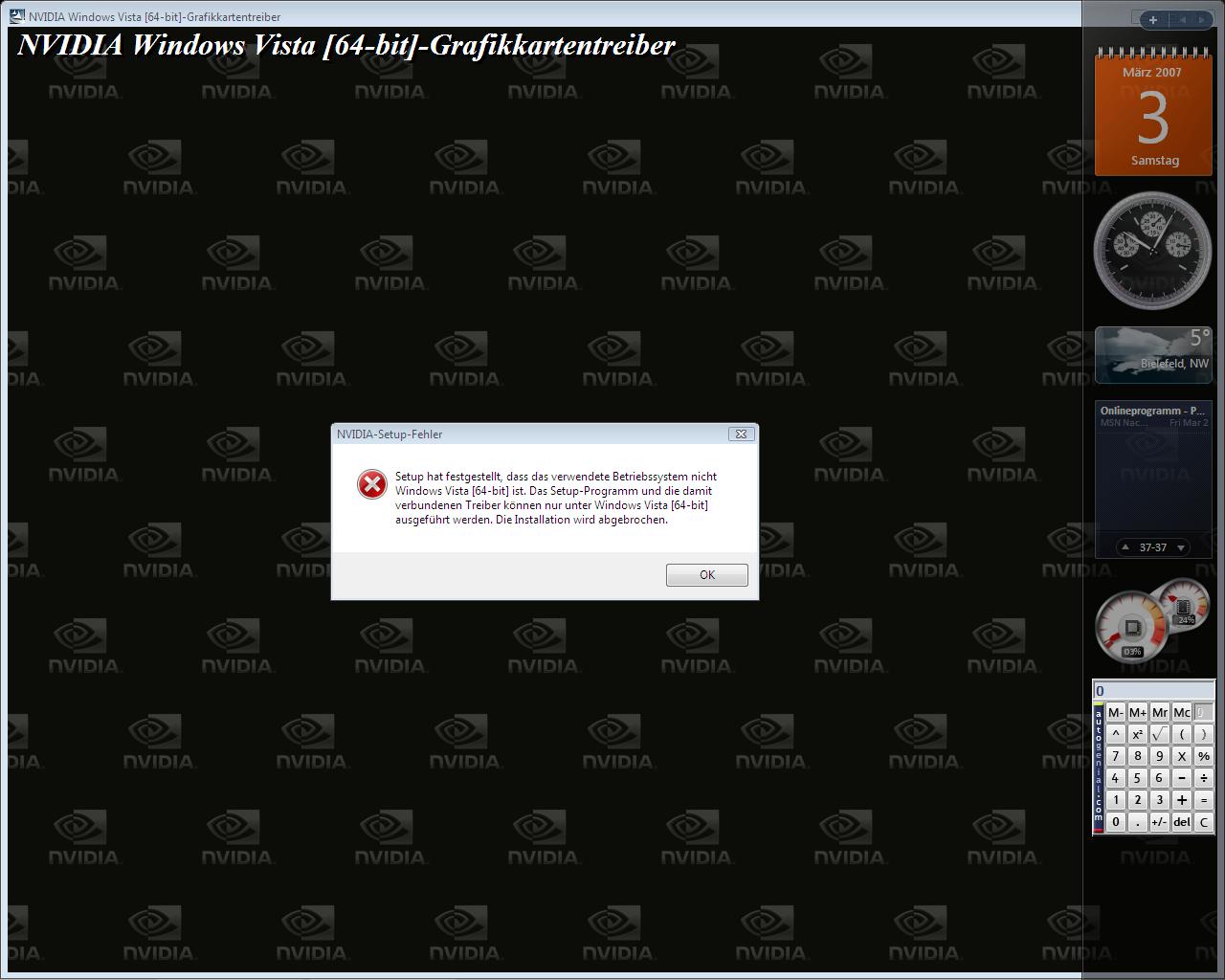Open the calendar gadget showing März 2007
Image resolution: width=1225 pixels, height=980 pixels.
(1153, 112)
